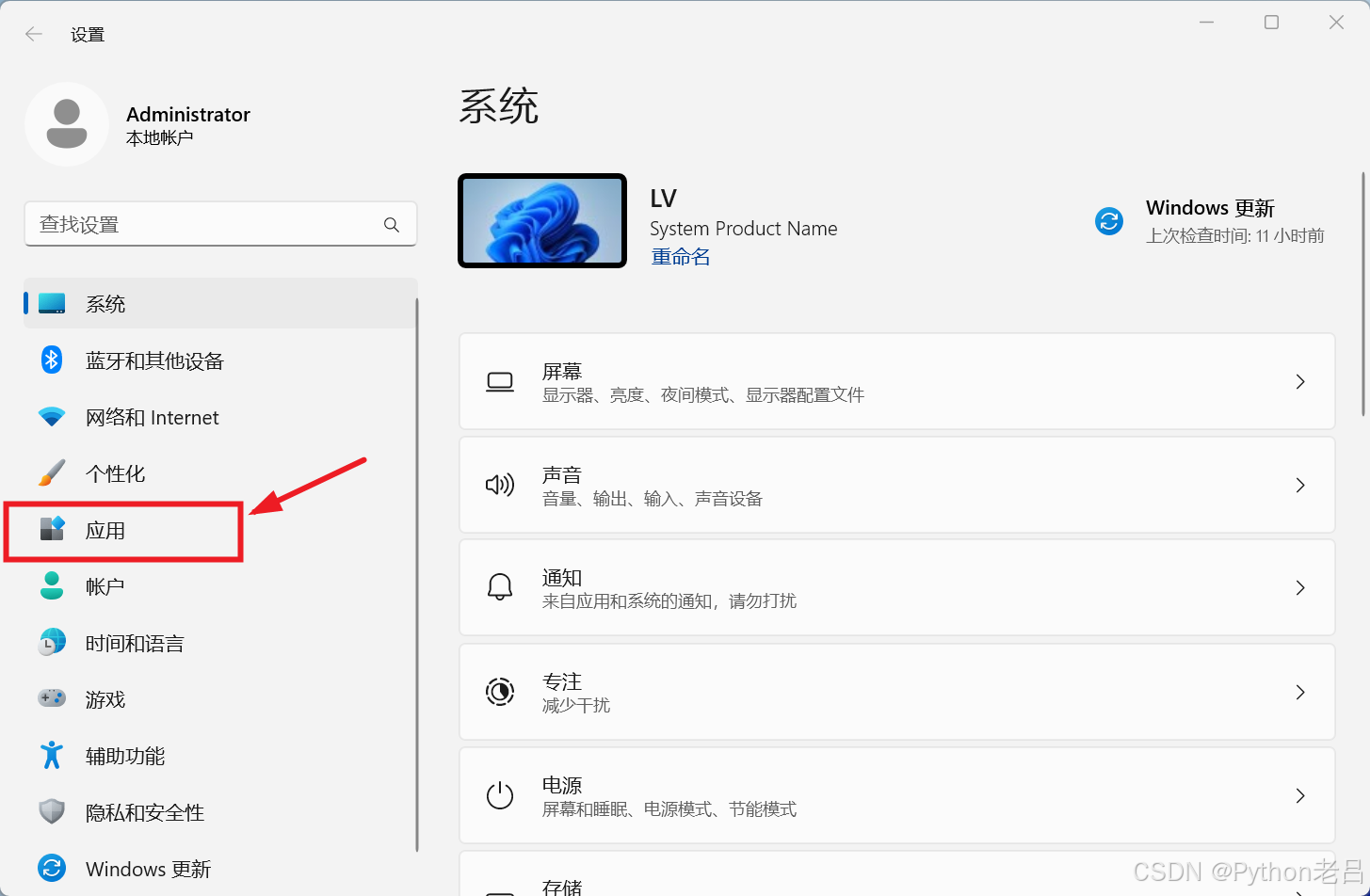Image resolution: width=1370 pixels, height=896 pixels.
Task: Expand the 屏幕 row chevron
Action: click(x=1300, y=381)
